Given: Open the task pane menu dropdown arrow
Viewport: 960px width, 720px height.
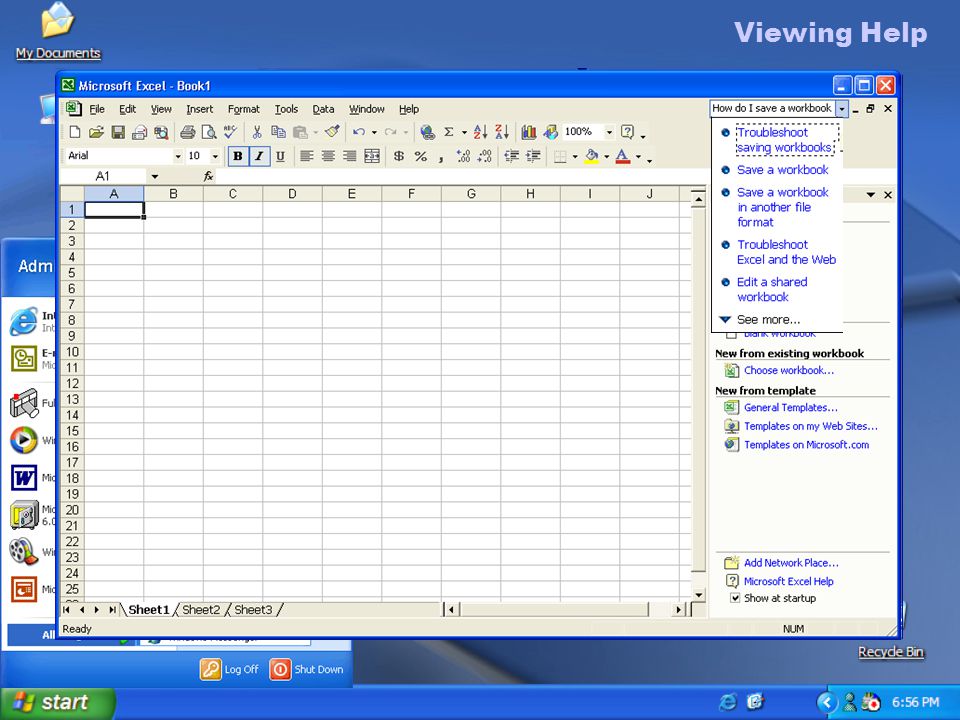Looking at the screenshot, I should pyautogui.click(x=871, y=195).
